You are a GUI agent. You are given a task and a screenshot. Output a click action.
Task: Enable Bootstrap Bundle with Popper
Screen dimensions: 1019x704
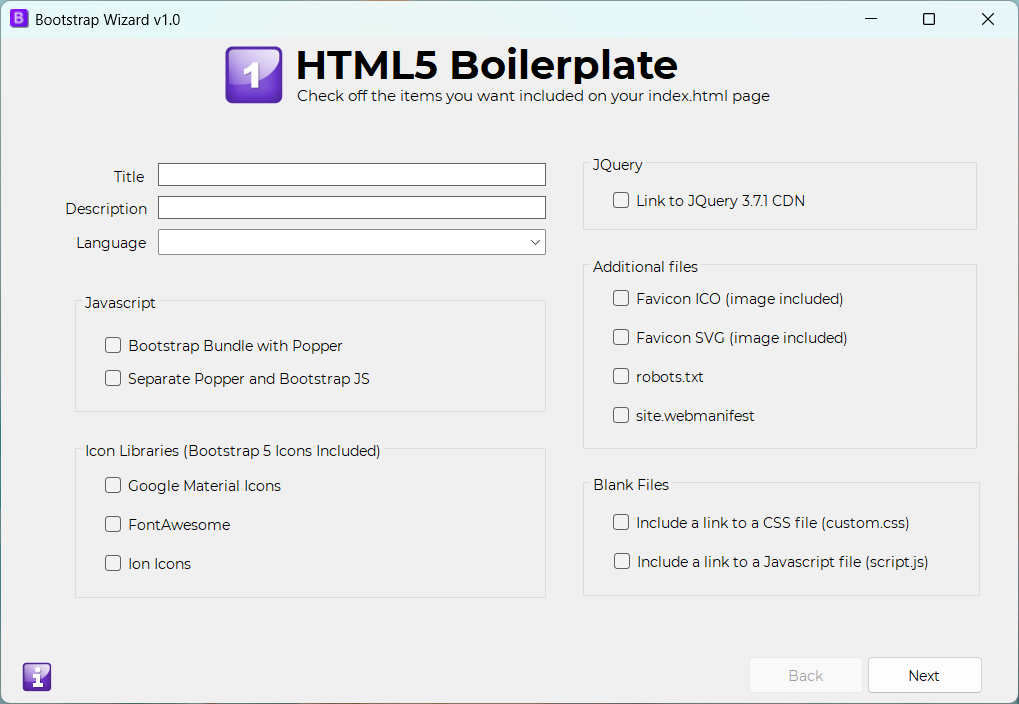point(113,346)
